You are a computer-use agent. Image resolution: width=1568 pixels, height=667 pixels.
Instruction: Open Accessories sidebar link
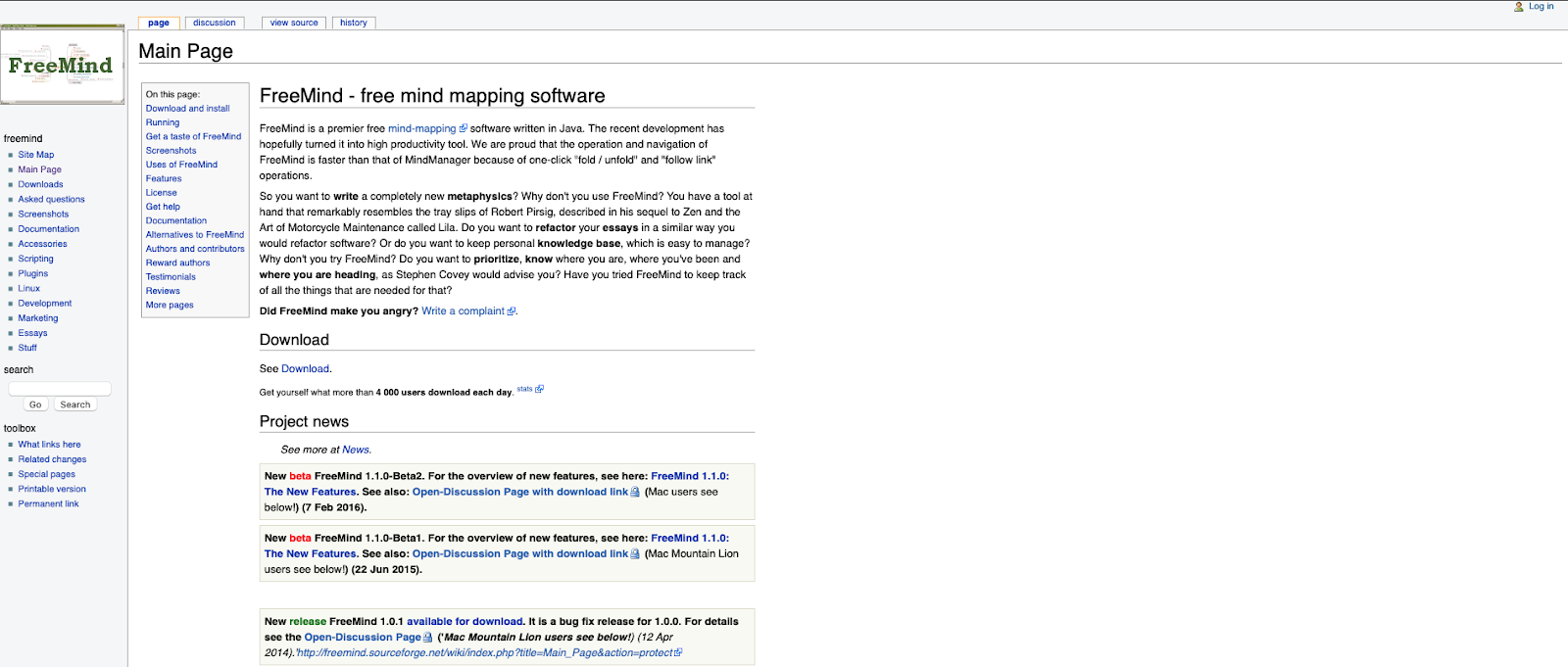tap(42, 244)
